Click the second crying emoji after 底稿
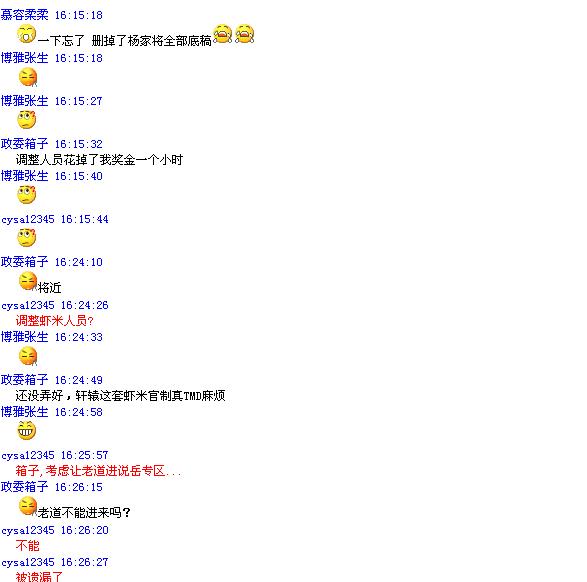 [245, 34]
